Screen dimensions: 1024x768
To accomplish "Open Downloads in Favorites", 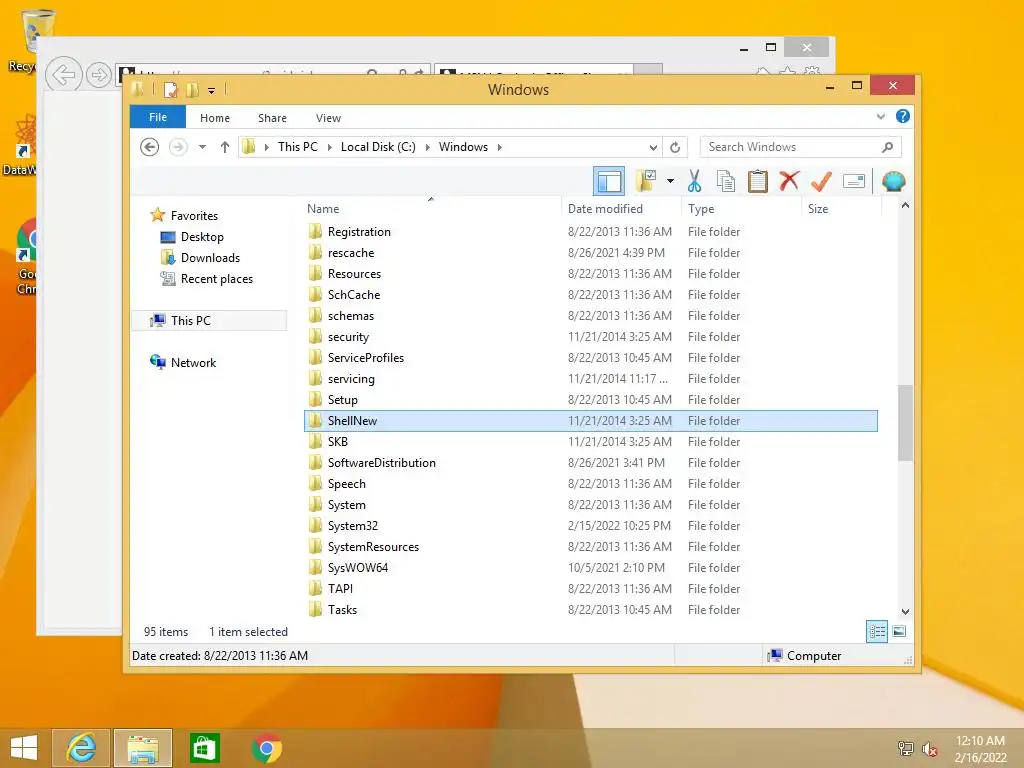I will point(210,257).
